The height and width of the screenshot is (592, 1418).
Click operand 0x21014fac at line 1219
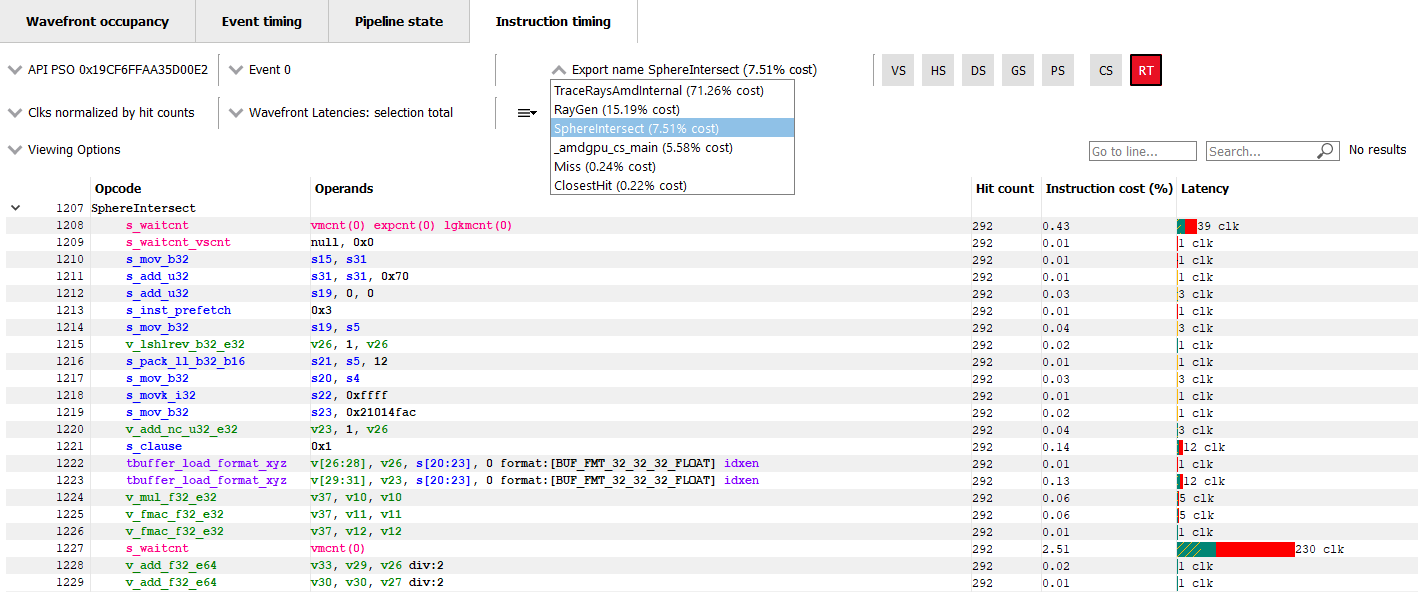[x=381, y=413]
